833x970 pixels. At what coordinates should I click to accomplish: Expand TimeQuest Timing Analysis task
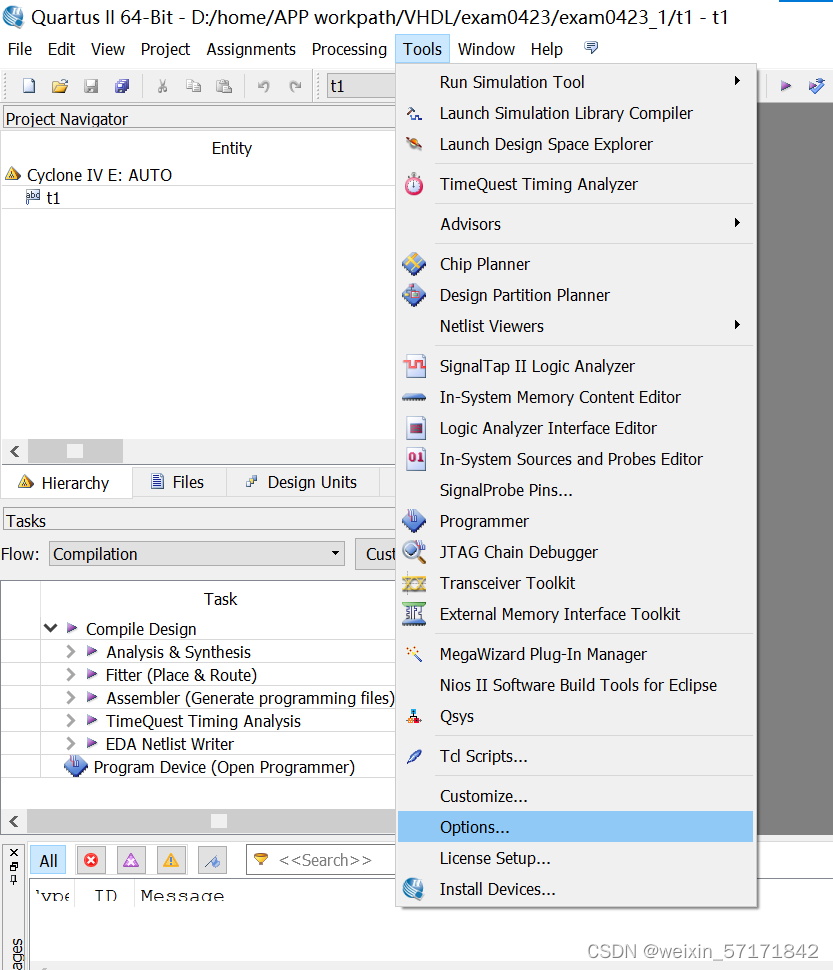pyautogui.click(x=70, y=721)
